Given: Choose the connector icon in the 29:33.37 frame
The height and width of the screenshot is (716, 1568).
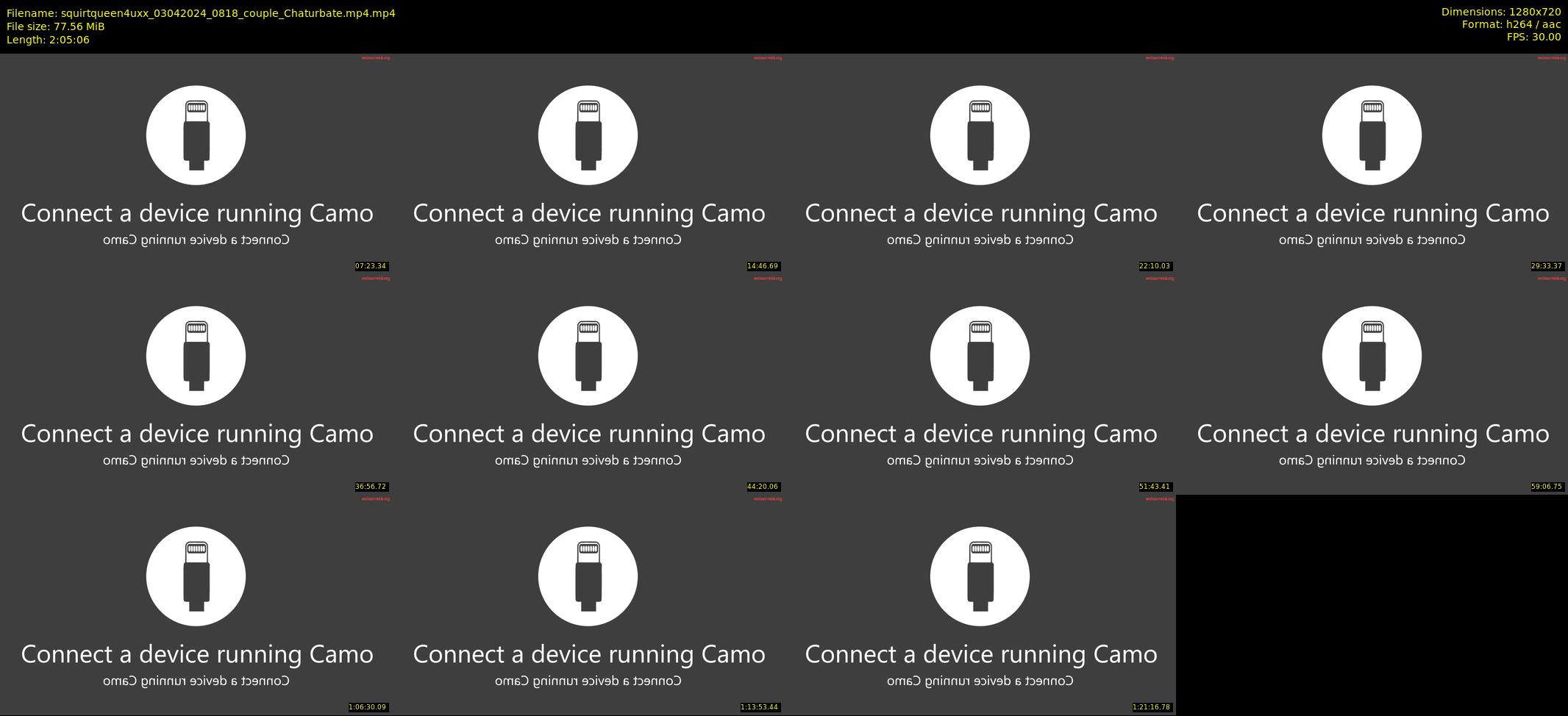Looking at the screenshot, I should (x=1372, y=135).
